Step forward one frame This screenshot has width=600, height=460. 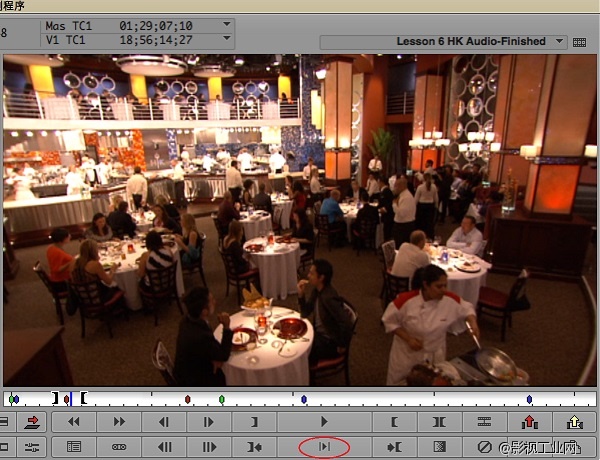coord(209,423)
